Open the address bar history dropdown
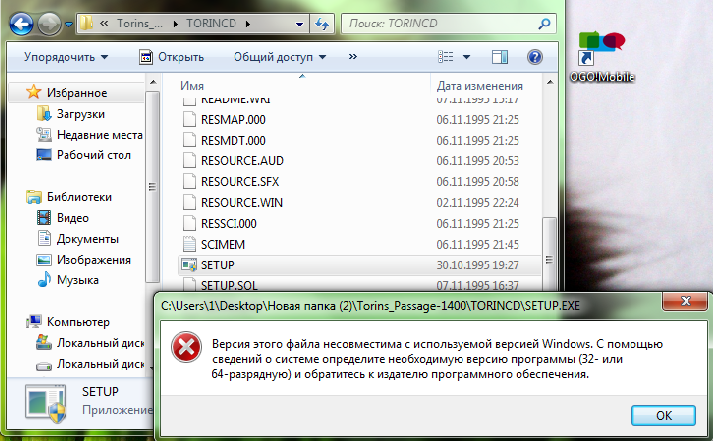The height and width of the screenshot is (441, 713). click(299, 24)
